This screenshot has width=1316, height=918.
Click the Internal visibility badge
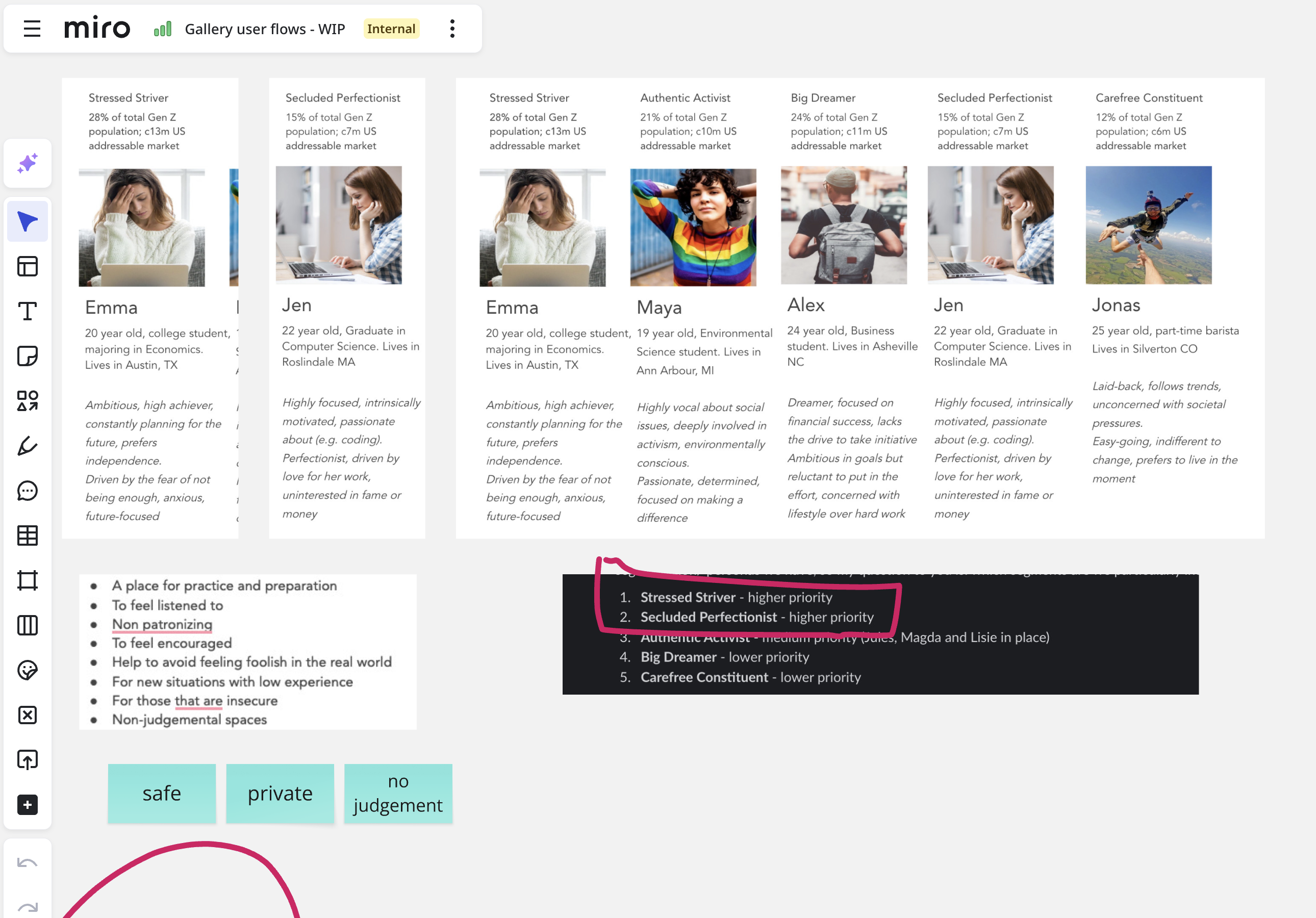click(391, 29)
